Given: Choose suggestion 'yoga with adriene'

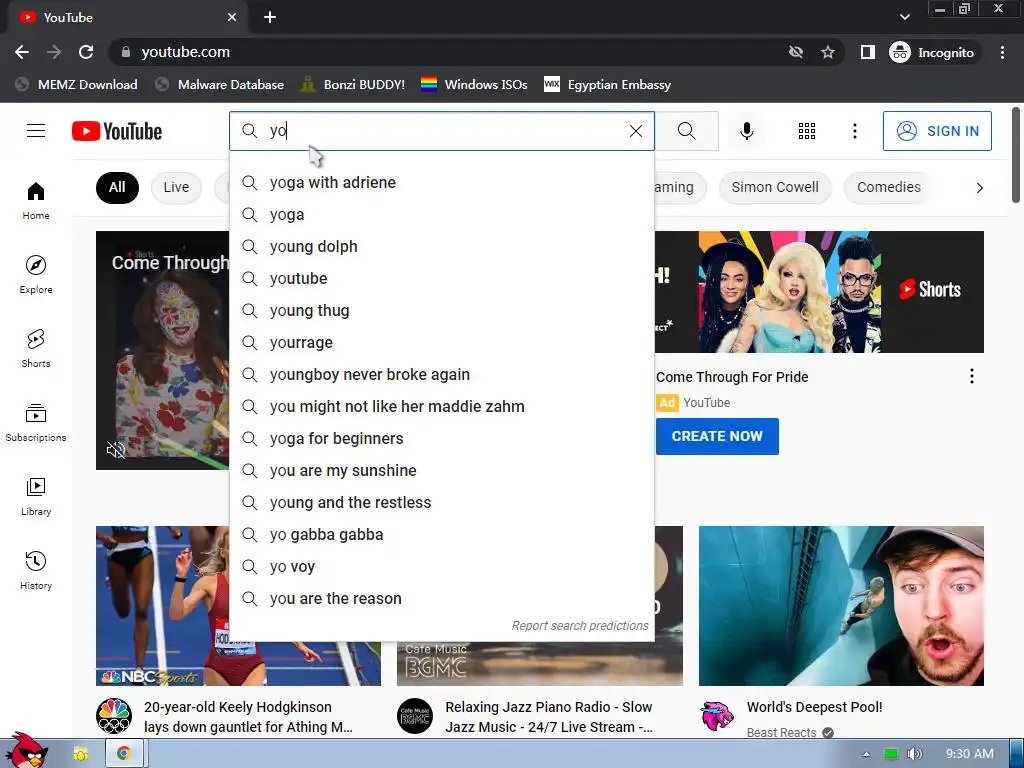Looking at the screenshot, I should point(441,182).
